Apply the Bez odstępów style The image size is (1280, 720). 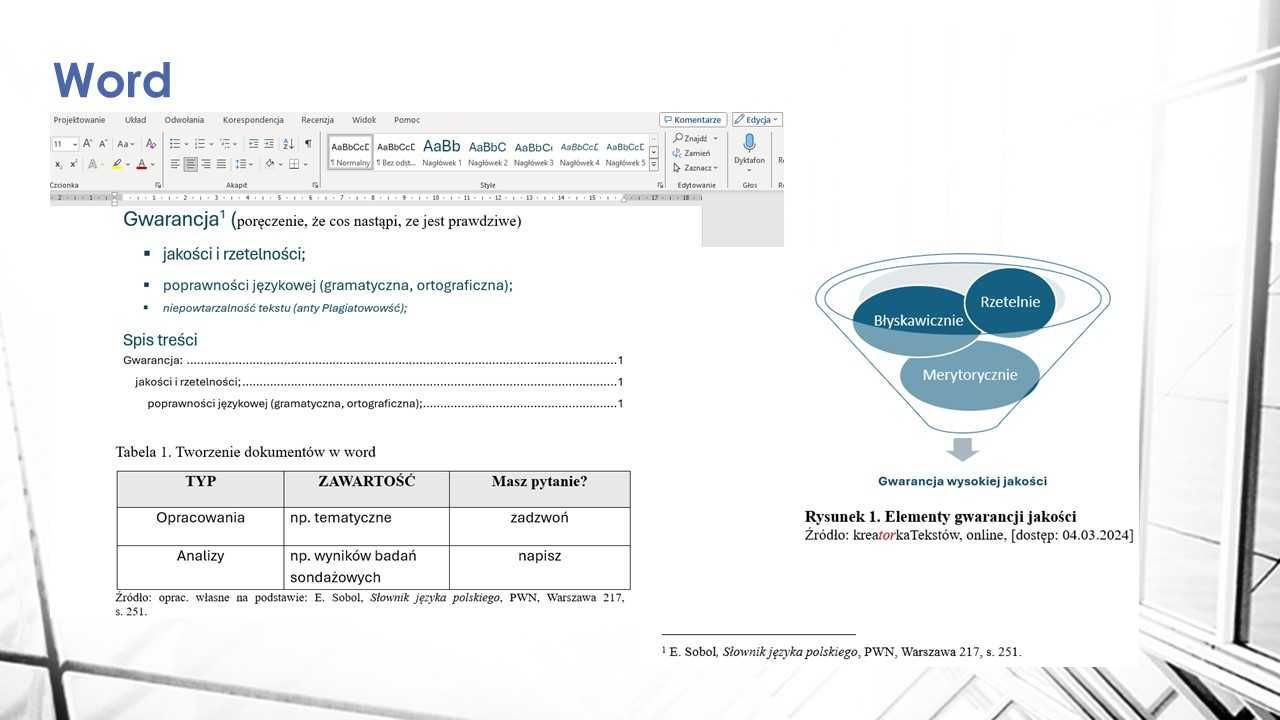396,153
